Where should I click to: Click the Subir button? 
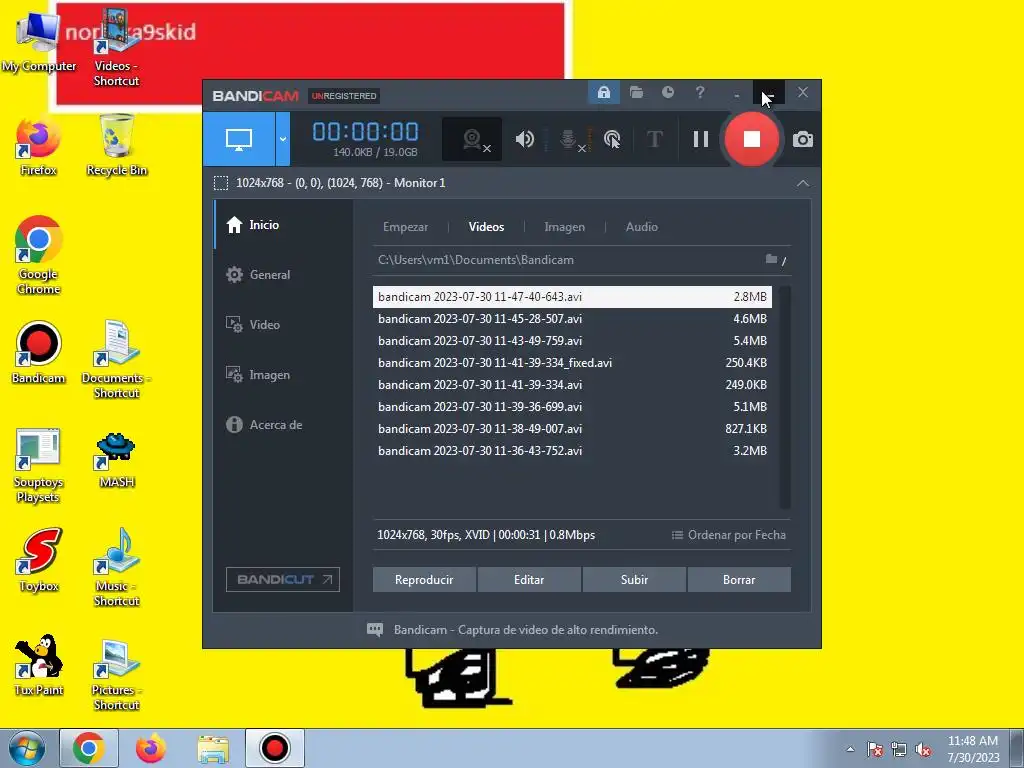coord(634,580)
